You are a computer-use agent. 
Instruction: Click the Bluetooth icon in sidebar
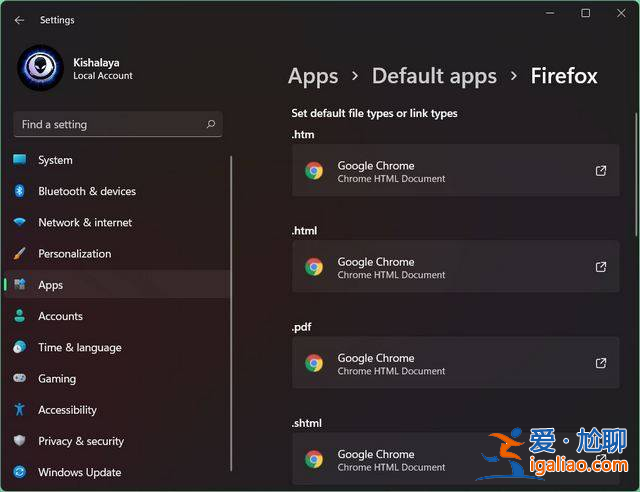pos(20,191)
